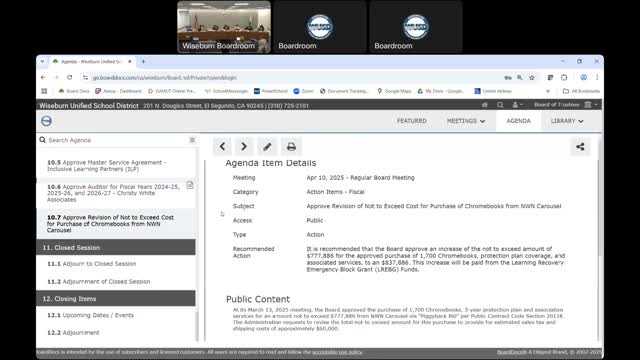Screen dimensions: 640x360
Task: Print the agenda item
Action: click(x=291, y=147)
